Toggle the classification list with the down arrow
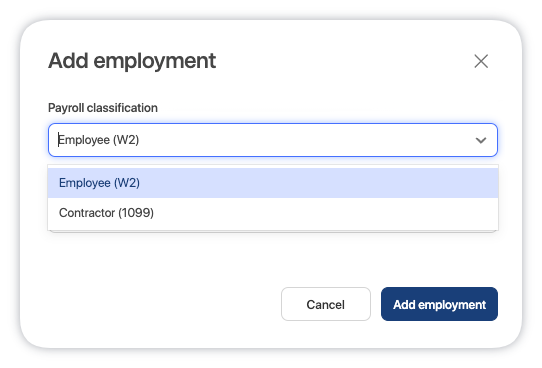The width and height of the screenshot is (542, 368). click(x=481, y=140)
